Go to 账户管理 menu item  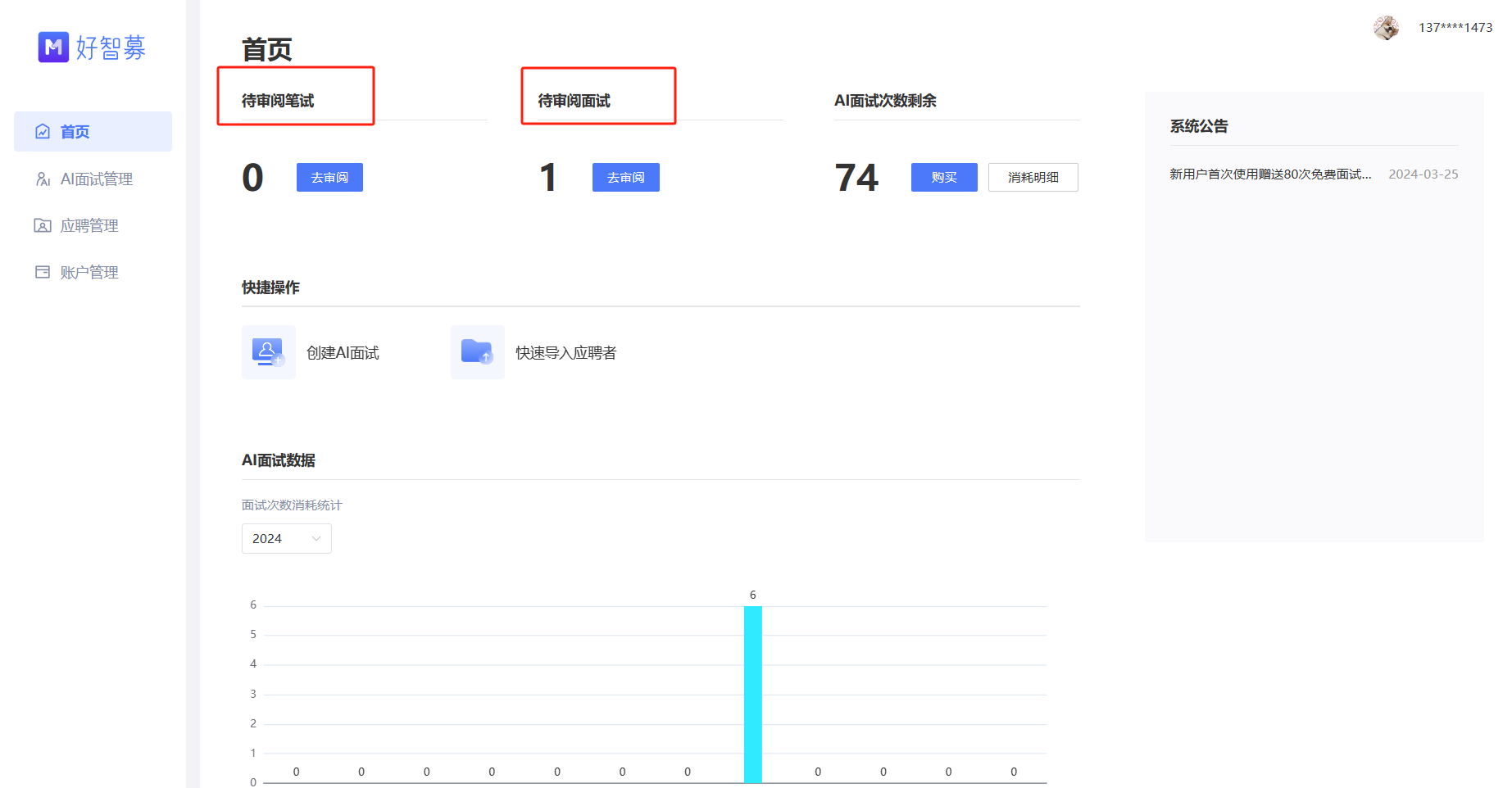click(89, 273)
